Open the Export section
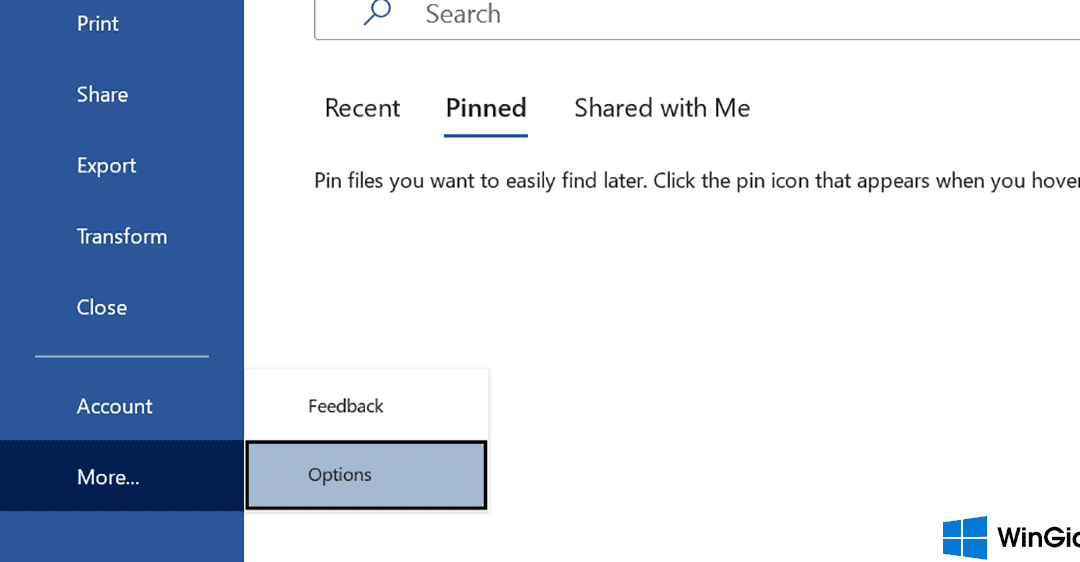Image resolution: width=1080 pixels, height=562 pixels. [106, 165]
